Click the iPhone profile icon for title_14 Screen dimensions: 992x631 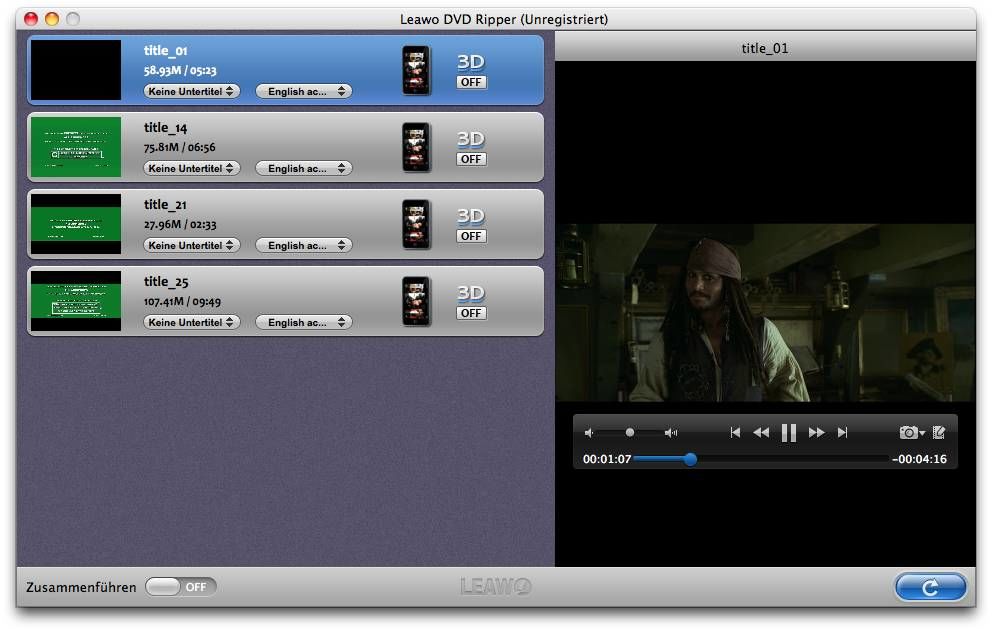pos(416,147)
